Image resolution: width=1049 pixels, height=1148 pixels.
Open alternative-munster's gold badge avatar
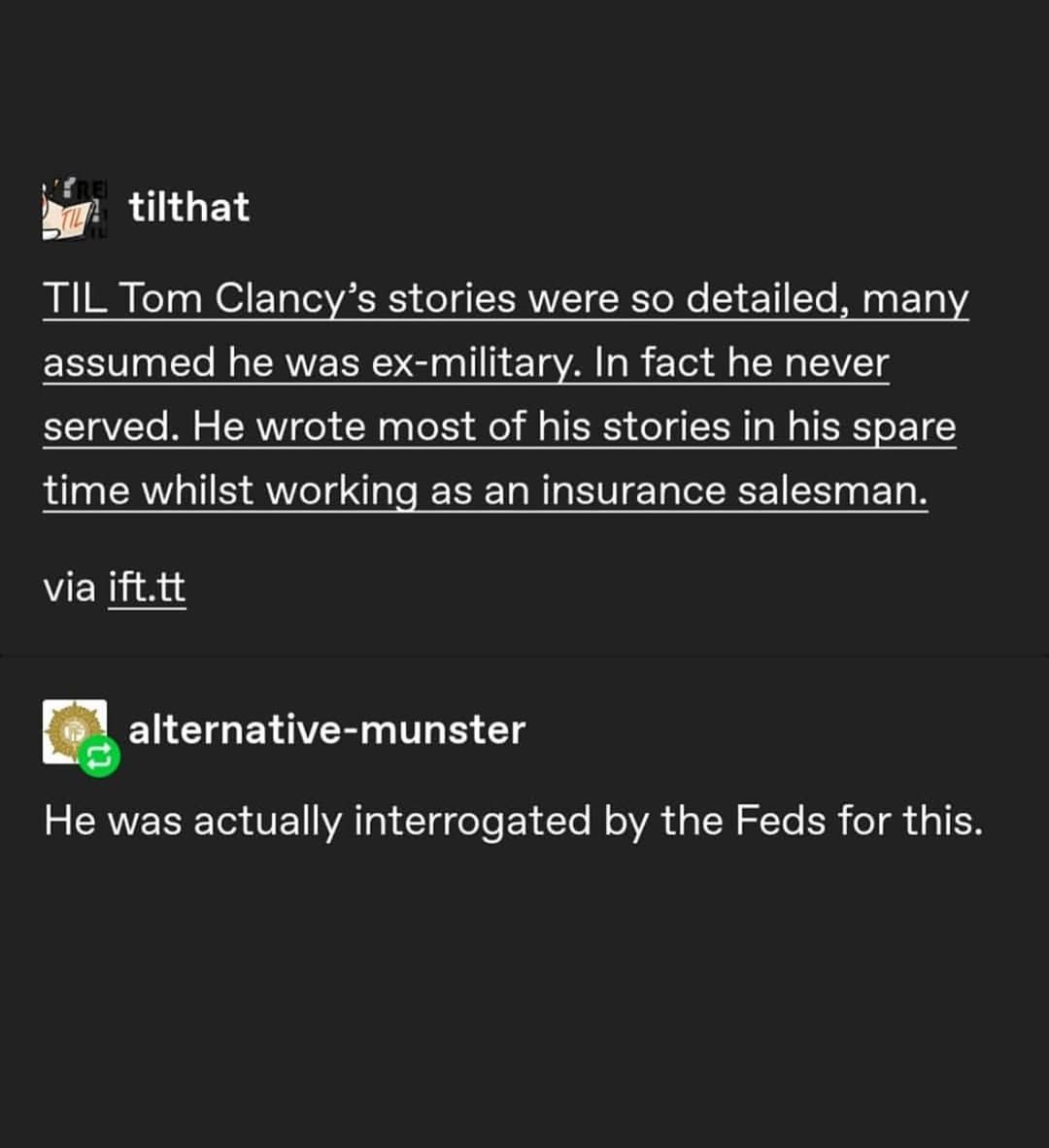pyautogui.click(x=74, y=731)
